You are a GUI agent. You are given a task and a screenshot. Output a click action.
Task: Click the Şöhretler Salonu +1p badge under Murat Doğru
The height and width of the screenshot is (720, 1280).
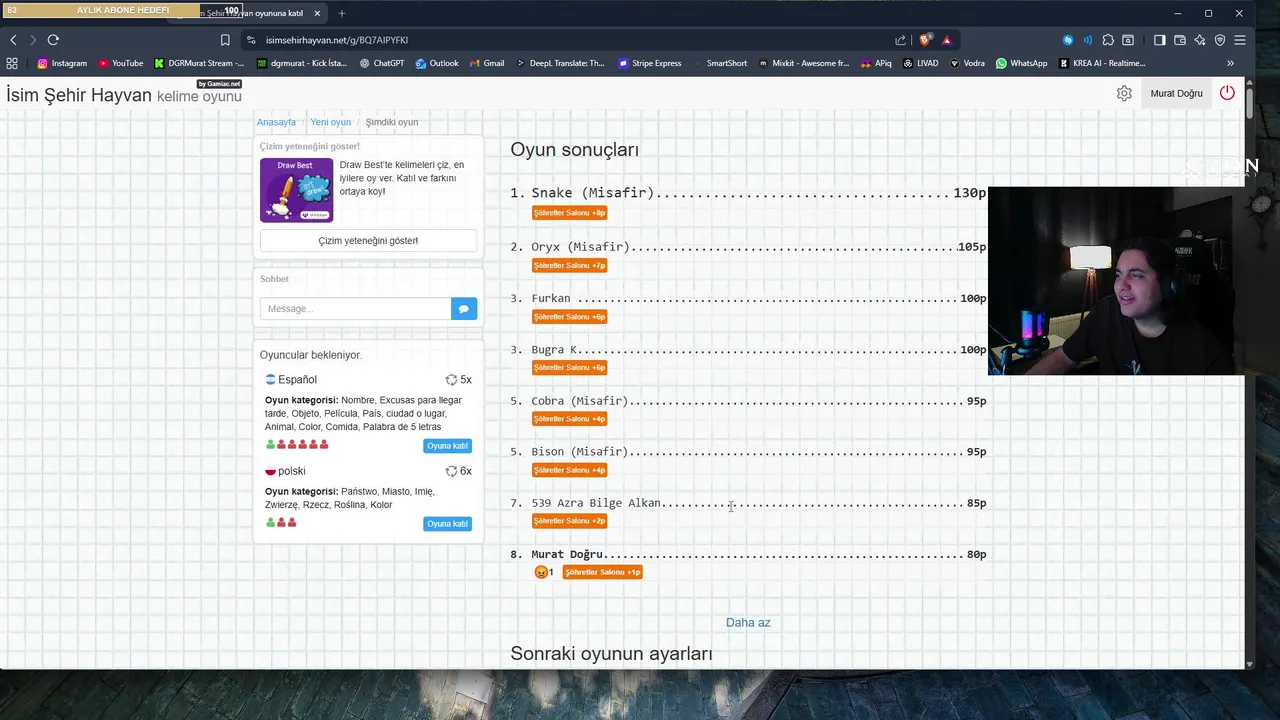pyautogui.click(x=602, y=572)
